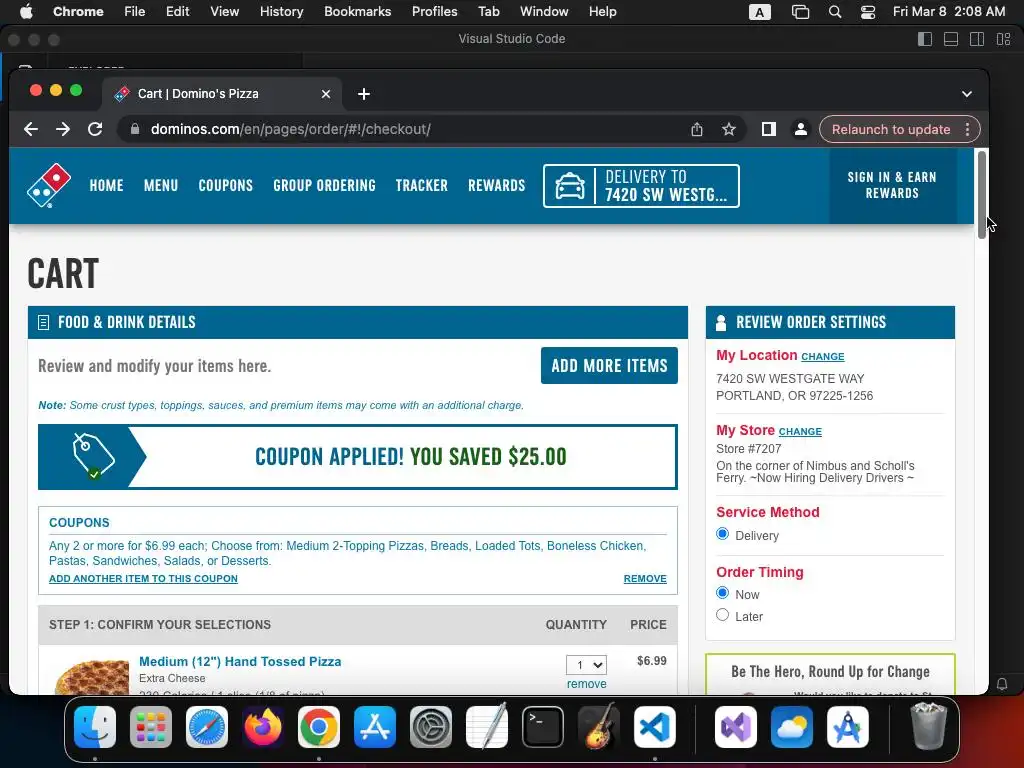Launch Safari from the dock

pyautogui.click(x=207, y=726)
